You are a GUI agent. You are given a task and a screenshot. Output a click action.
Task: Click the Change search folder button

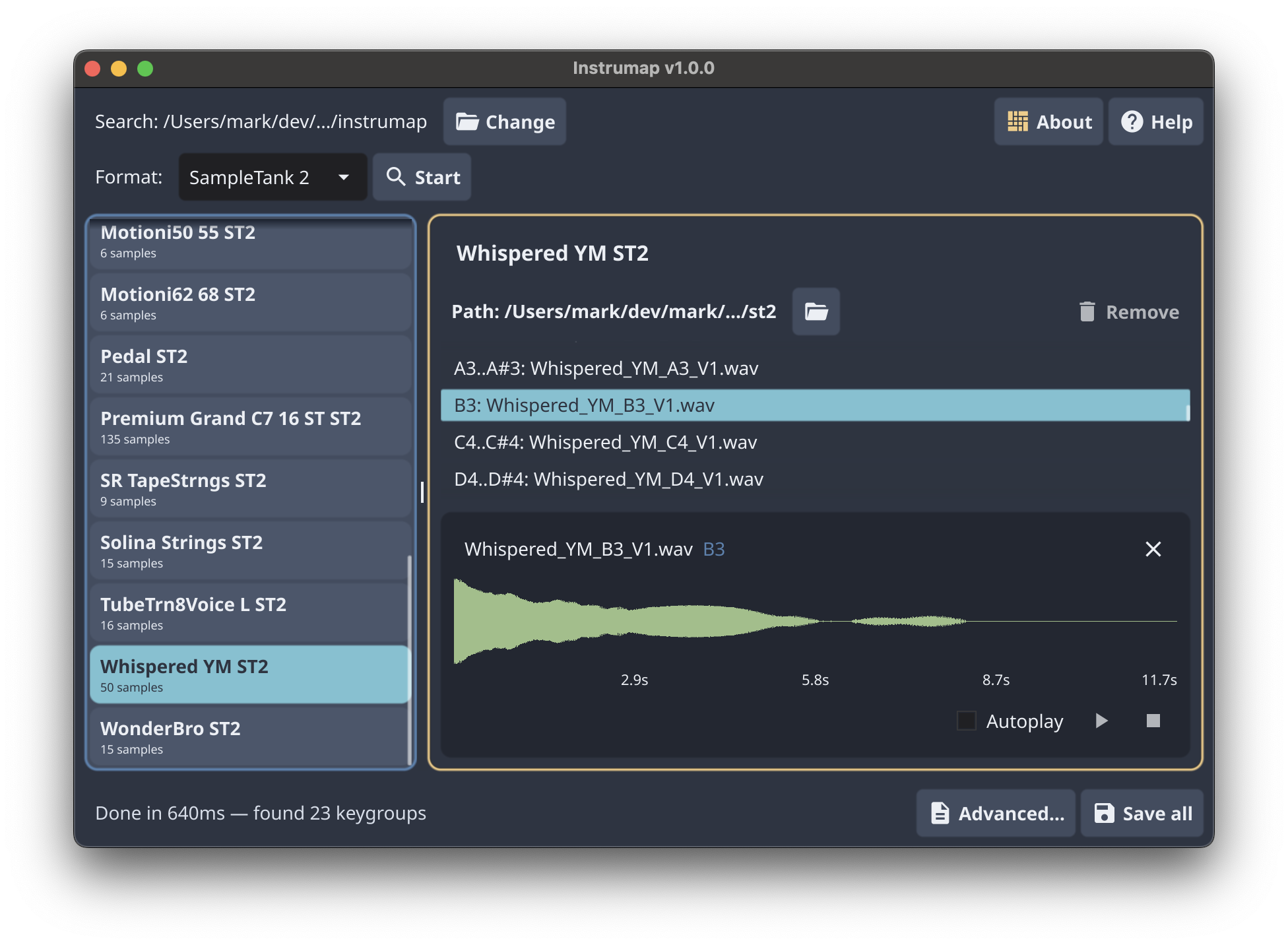click(505, 122)
